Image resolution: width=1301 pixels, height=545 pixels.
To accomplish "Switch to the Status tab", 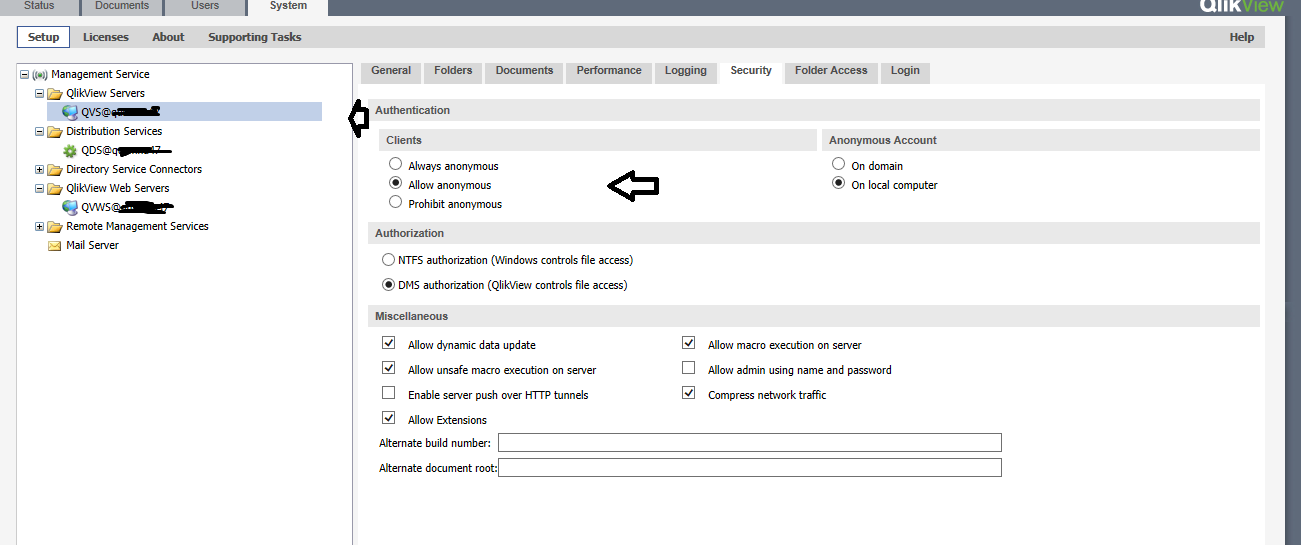I will click(39, 6).
